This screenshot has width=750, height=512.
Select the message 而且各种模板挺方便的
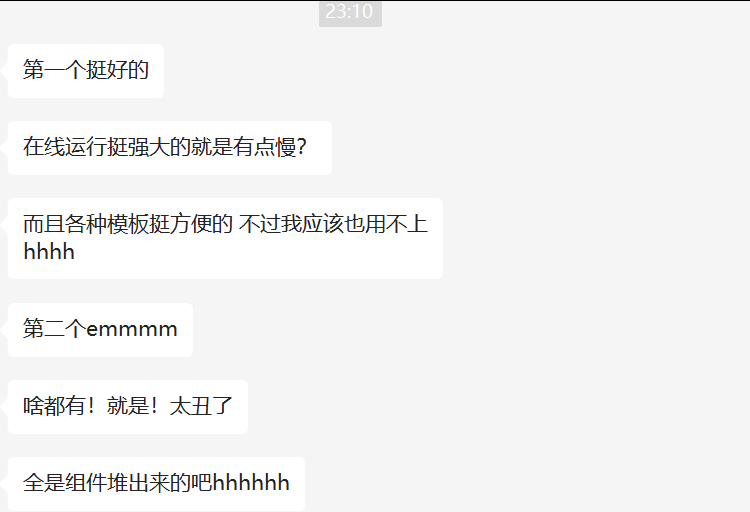tap(225, 238)
